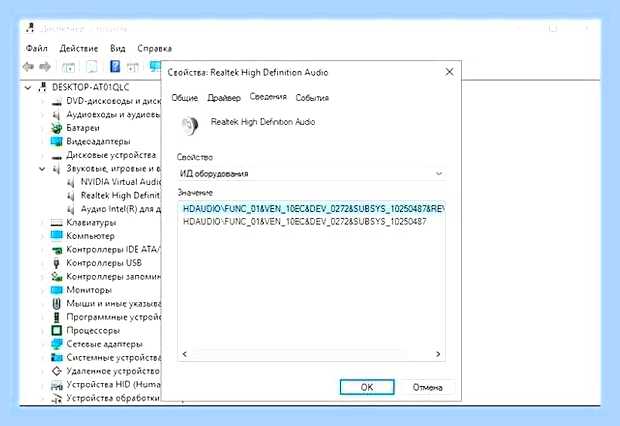Select Устройства HID tree item
The image size is (620, 426).
113,384
